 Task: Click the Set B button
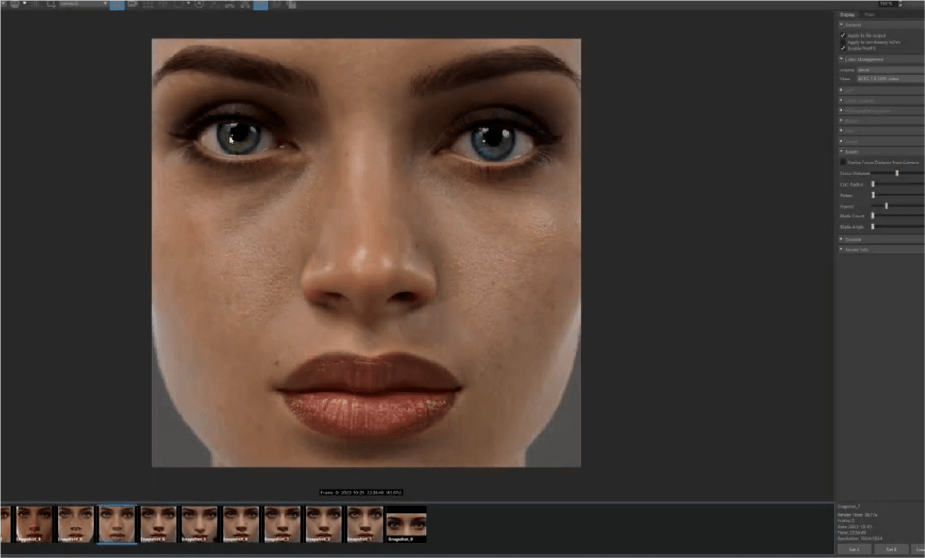(x=890, y=549)
